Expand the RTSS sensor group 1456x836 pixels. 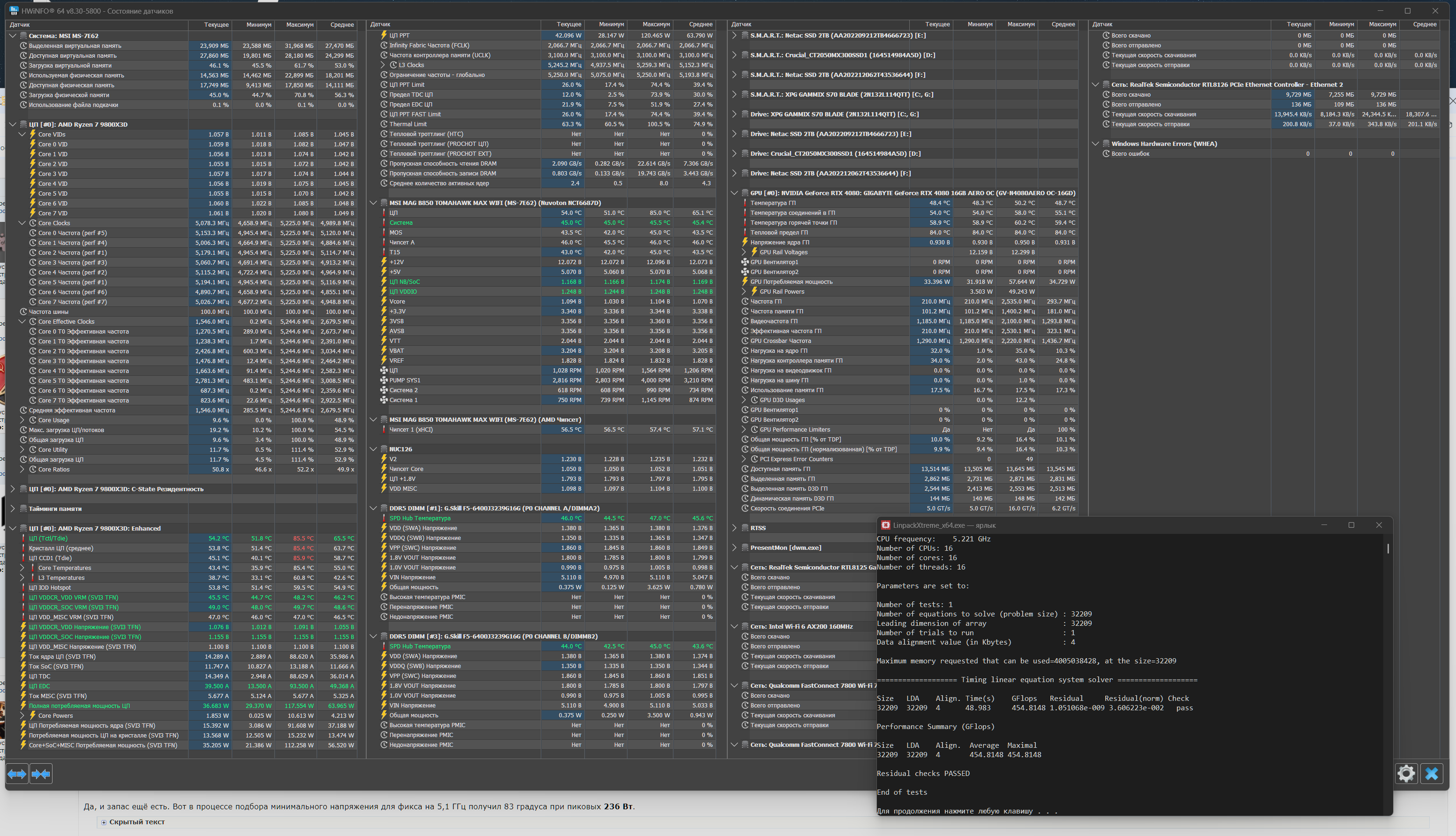[734, 528]
